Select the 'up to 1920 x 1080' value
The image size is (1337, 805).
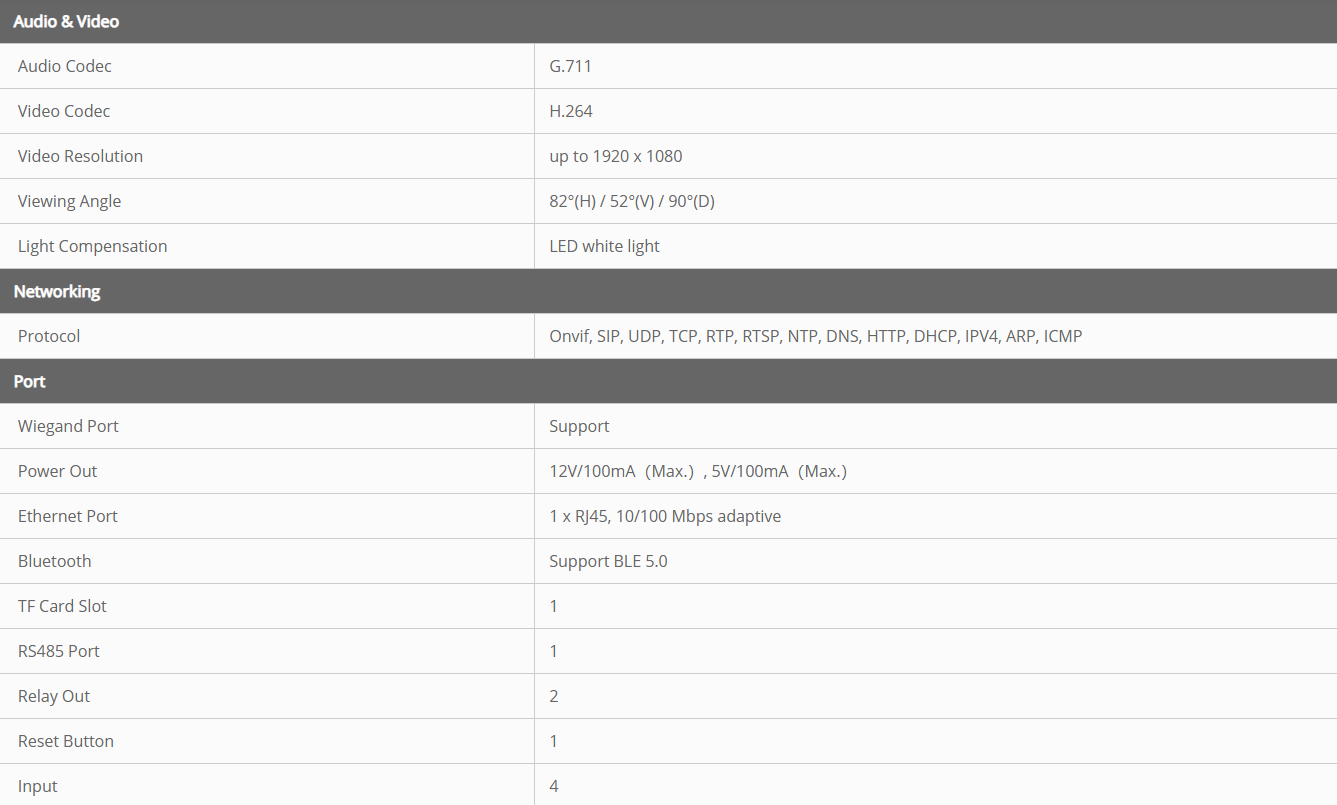click(x=616, y=156)
